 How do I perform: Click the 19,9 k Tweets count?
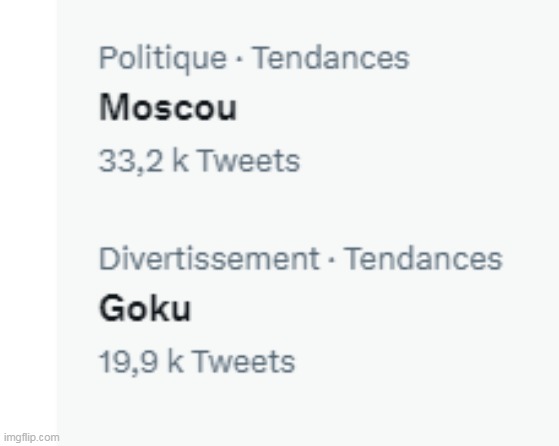(197, 362)
